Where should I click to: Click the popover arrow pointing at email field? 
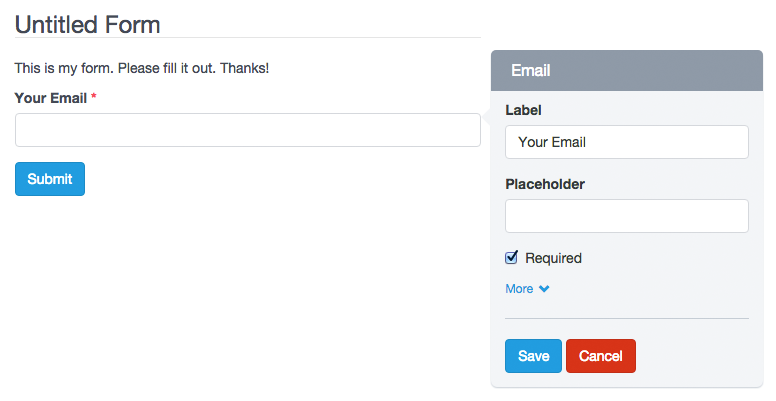coord(487,117)
